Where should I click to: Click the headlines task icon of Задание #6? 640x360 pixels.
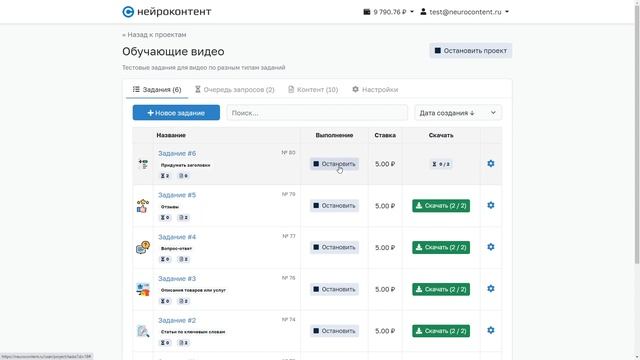[x=143, y=164]
